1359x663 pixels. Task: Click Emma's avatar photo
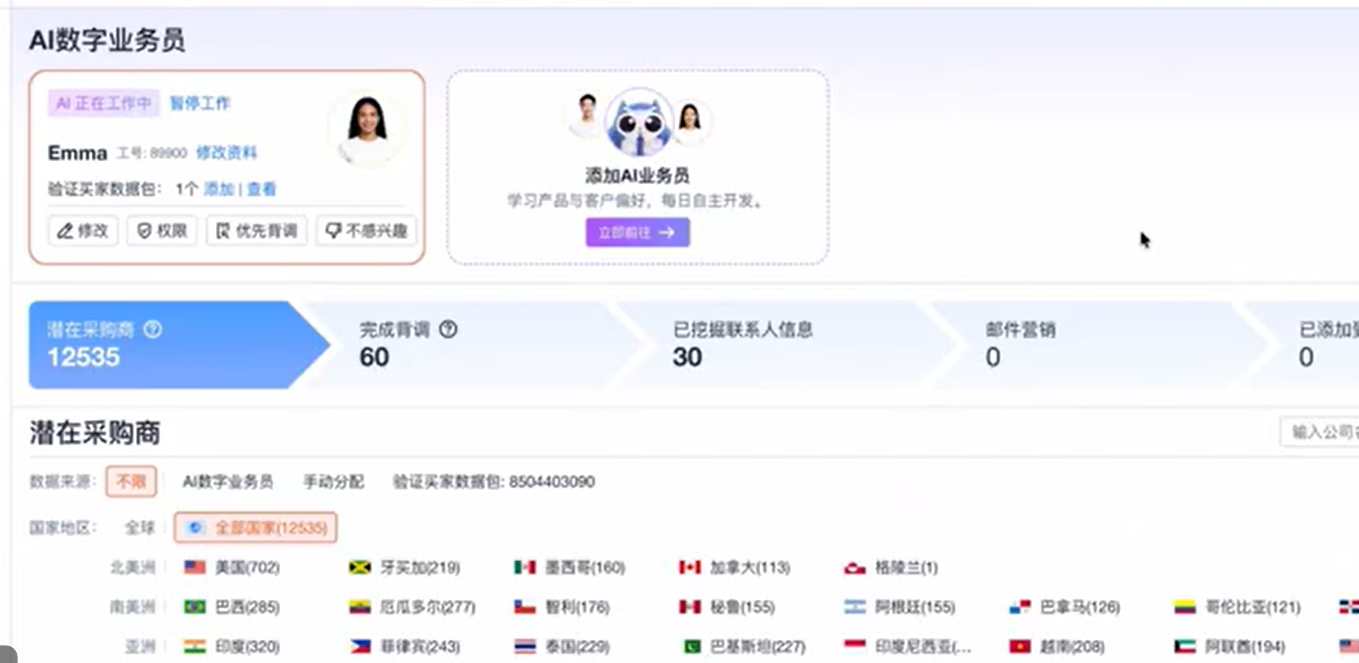367,131
